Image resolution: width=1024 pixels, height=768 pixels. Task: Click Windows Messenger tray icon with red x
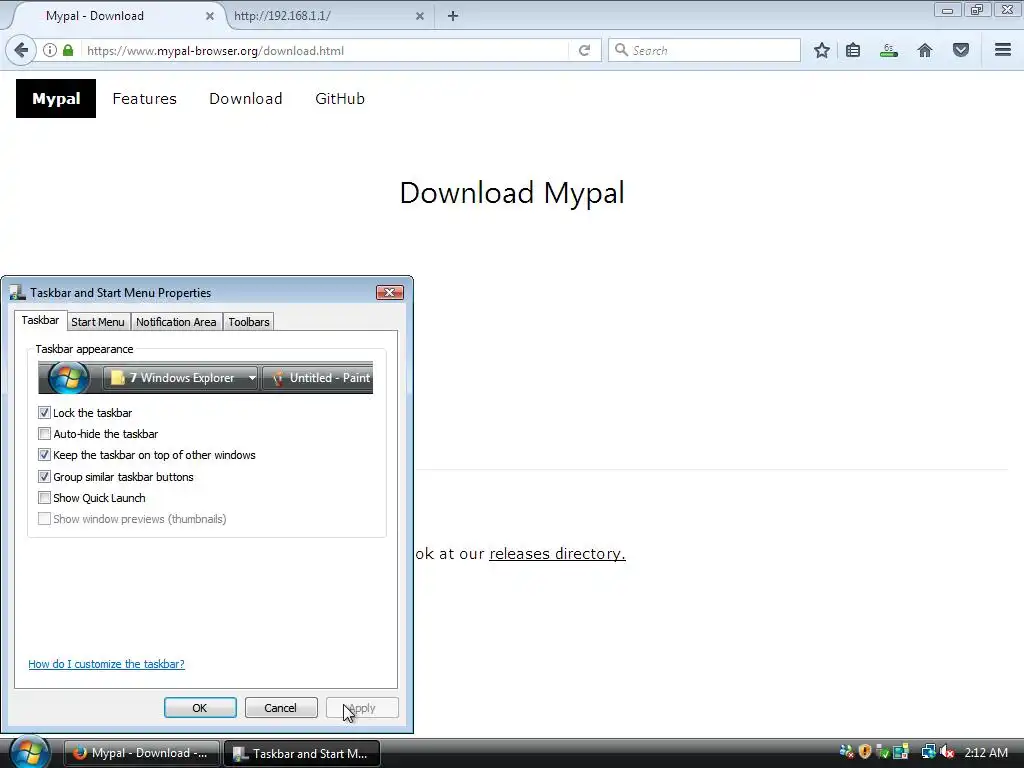tap(846, 752)
